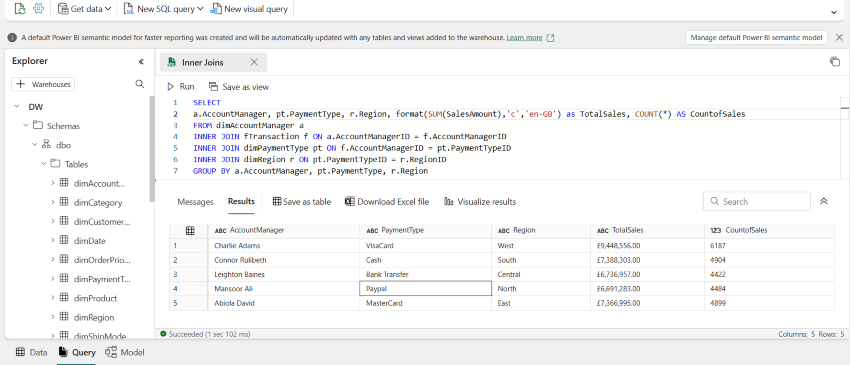Switch to the Model view
The height and width of the screenshot is (365, 850).
pos(125,353)
